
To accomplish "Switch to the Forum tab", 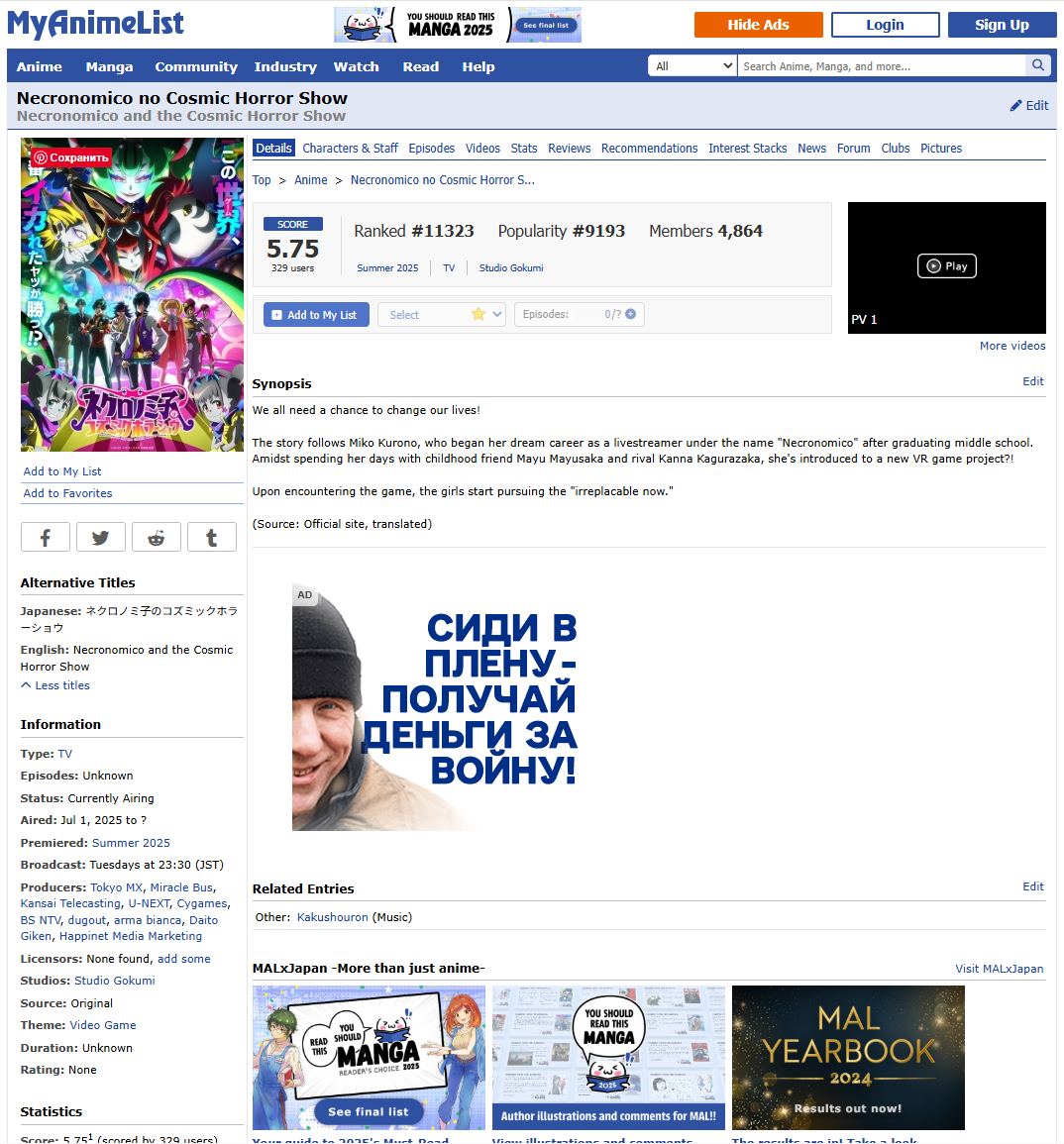I will (x=853, y=149).
